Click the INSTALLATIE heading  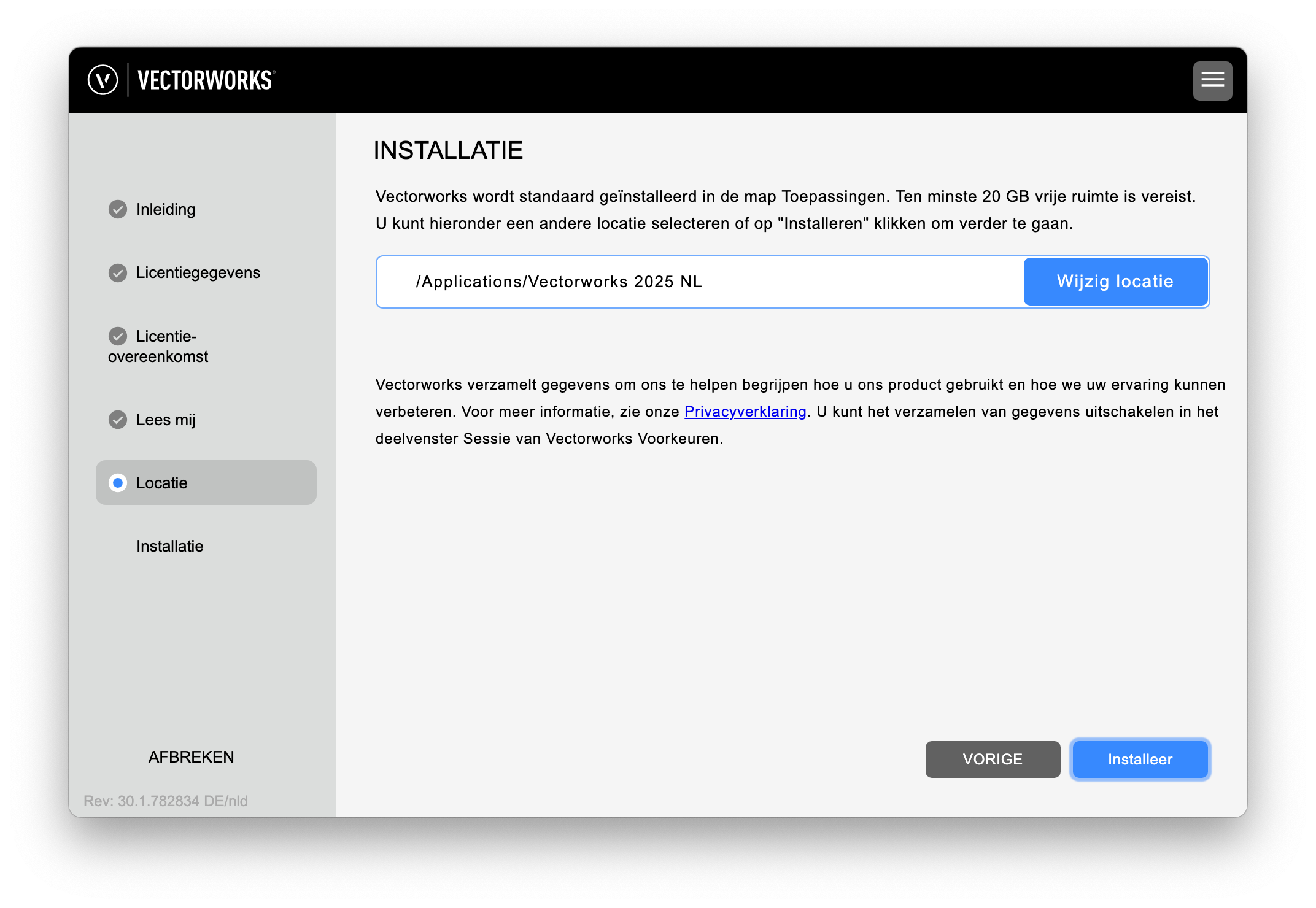[x=448, y=150]
